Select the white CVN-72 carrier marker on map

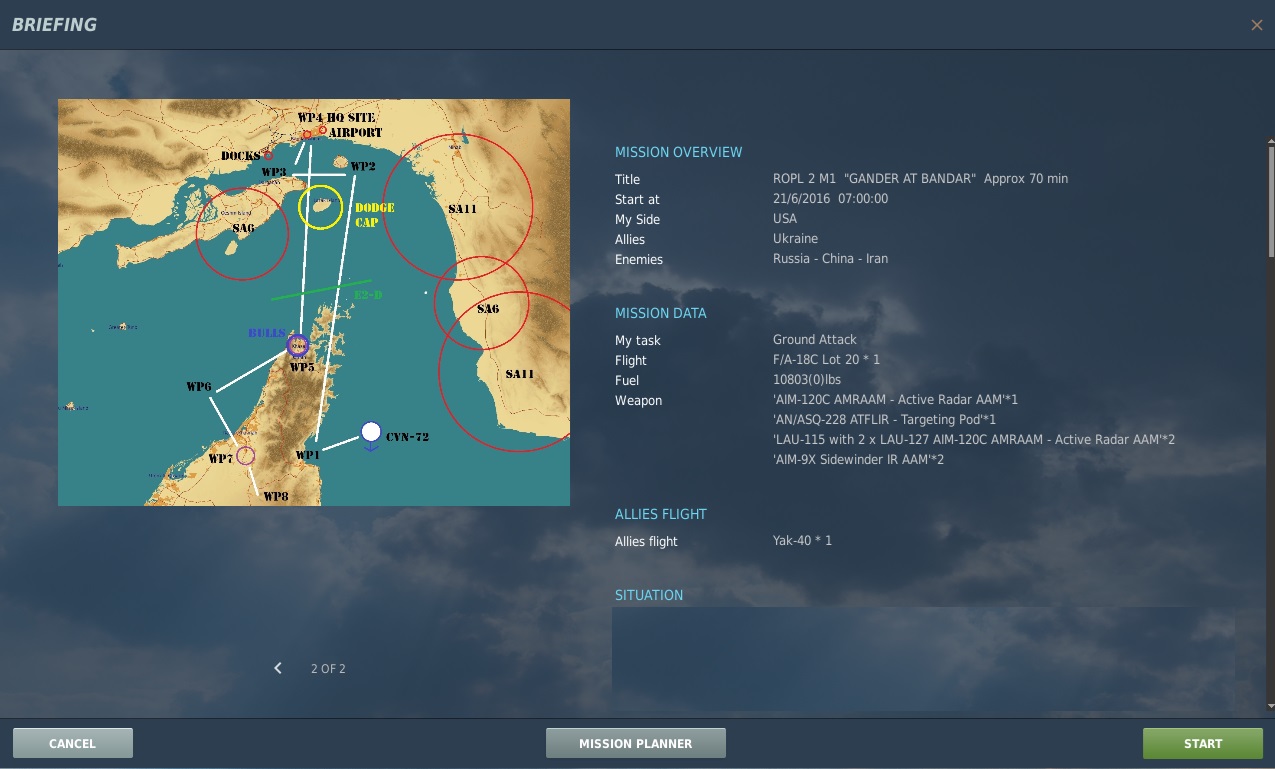coord(371,432)
